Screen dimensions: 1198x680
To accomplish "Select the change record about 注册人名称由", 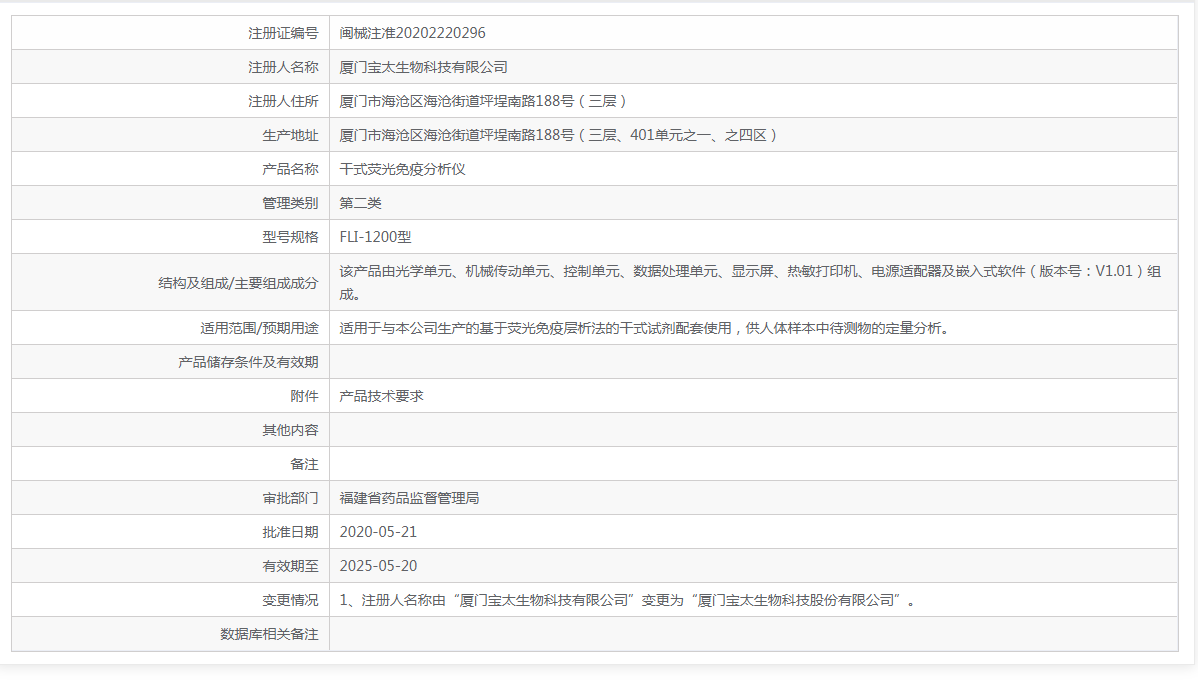I will (628, 601).
